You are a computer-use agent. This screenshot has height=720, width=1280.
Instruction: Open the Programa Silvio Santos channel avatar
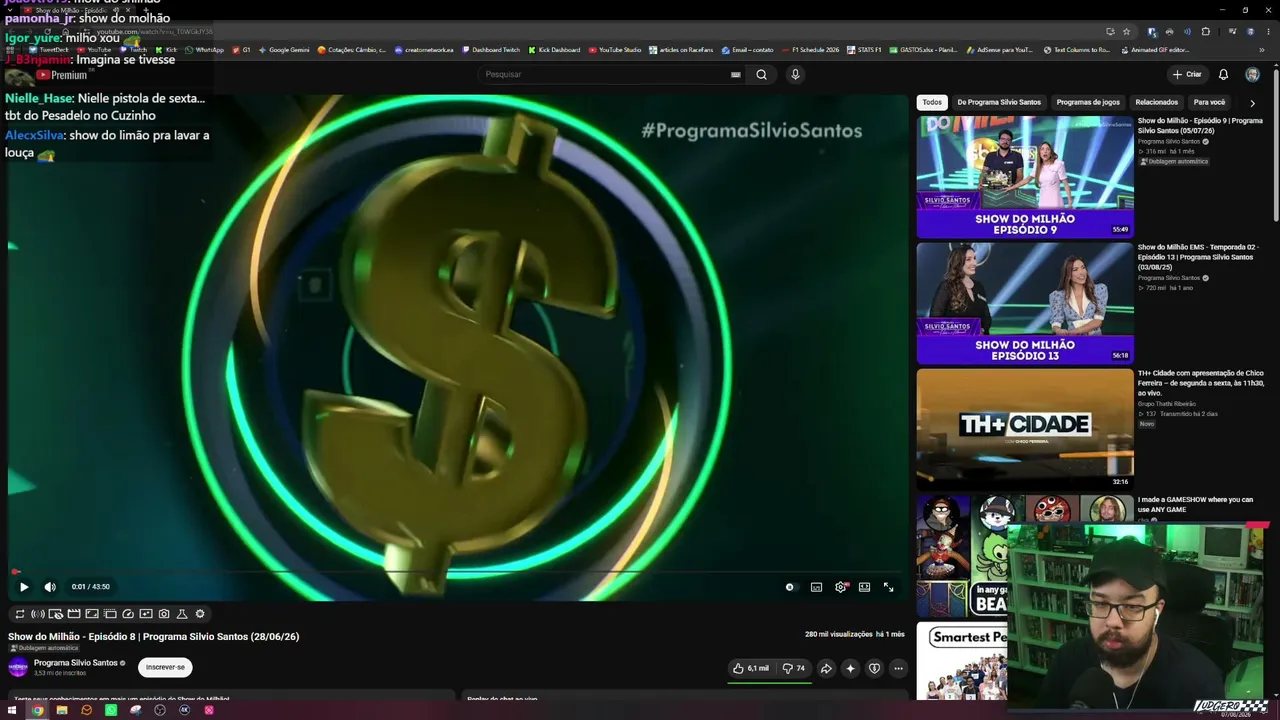(18, 667)
